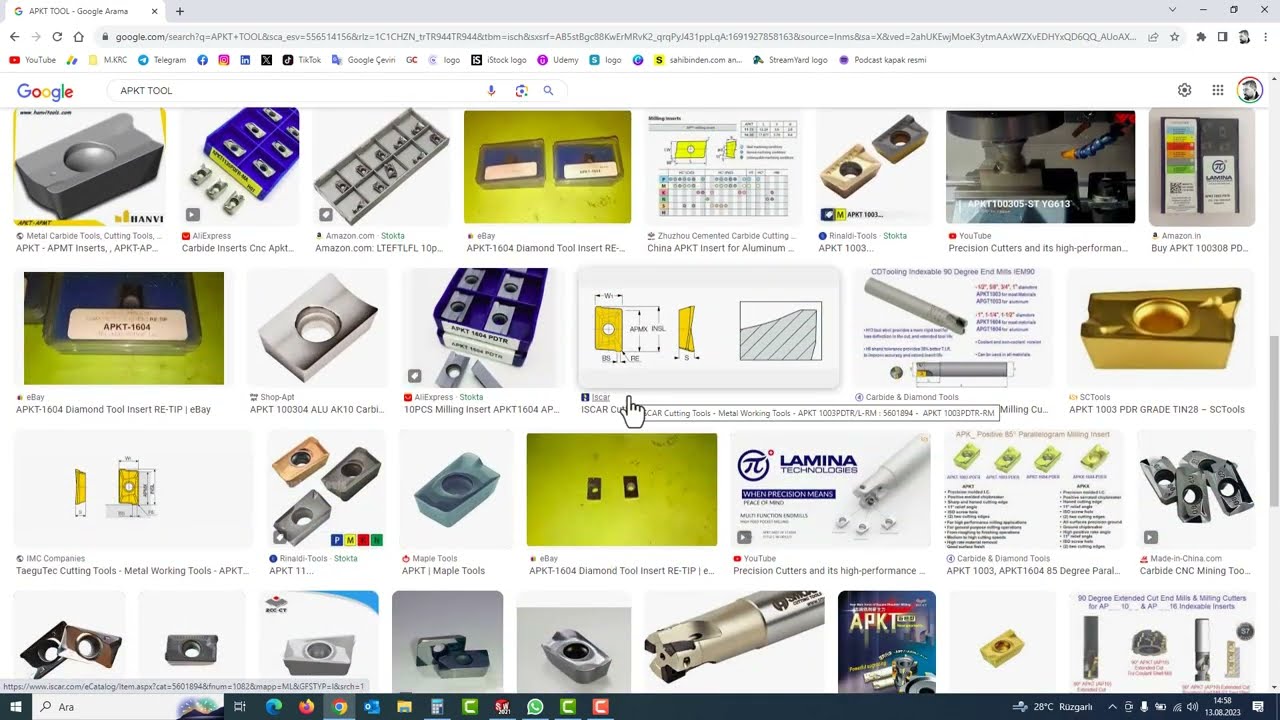Open 'TaeguTec Cutting Tools' result title
Screen dimensions: 1280x720
[x=132, y=571]
